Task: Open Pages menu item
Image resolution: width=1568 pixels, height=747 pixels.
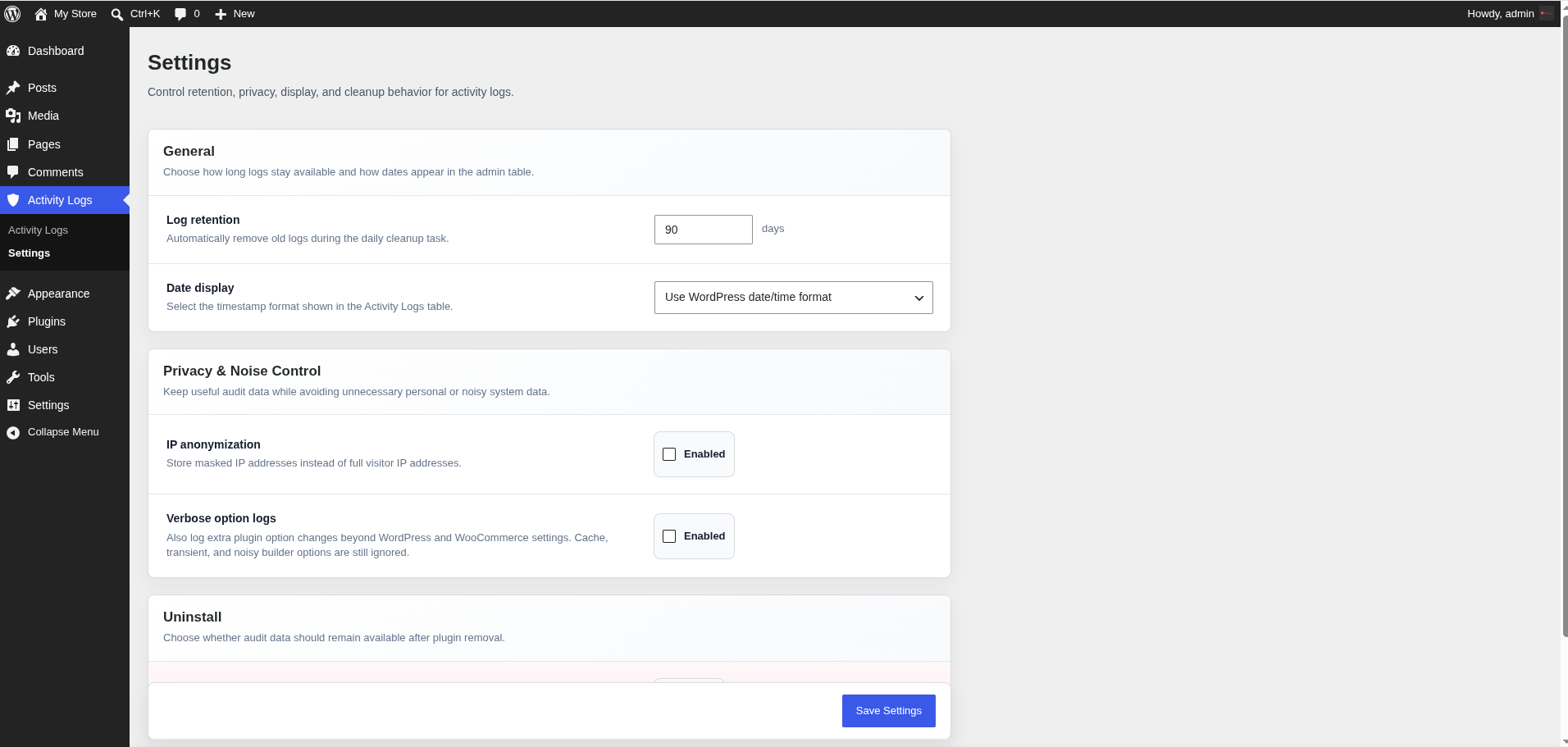Action: [x=65, y=144]
